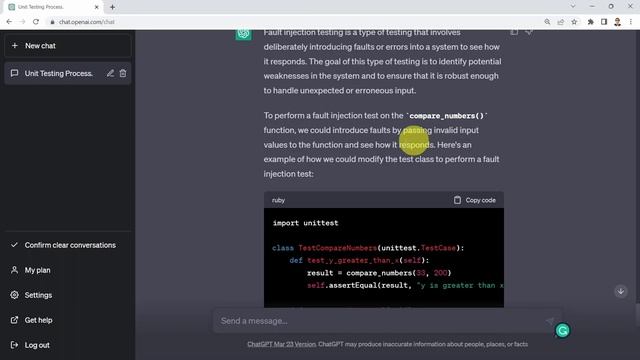Share this page icon
Image resolution: width=640 pixels, height=360 pixels.
[x=560, y=22]
